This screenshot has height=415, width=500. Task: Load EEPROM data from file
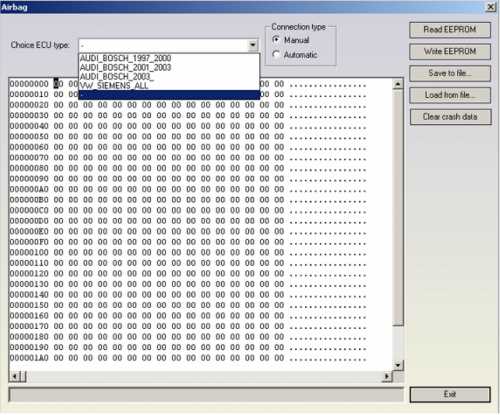tap(450, 95)
